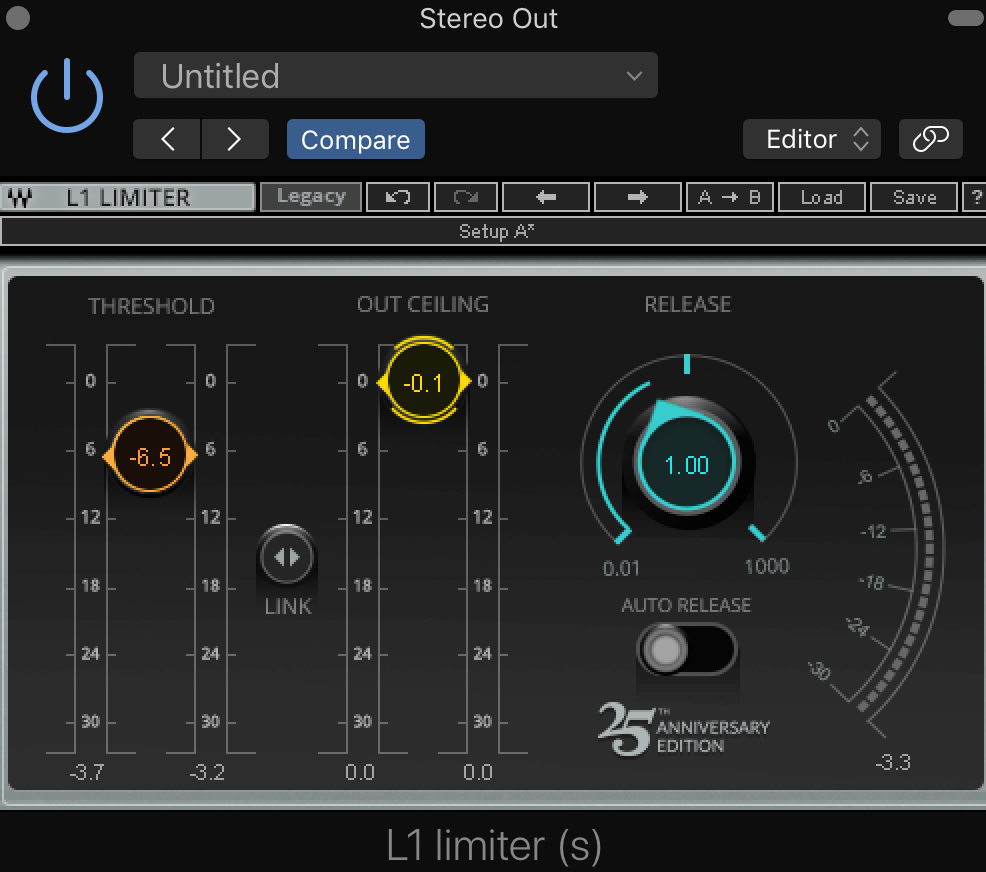Click the left arrow previous preset button
The width and height of the screenshot is (986, 872).
(x=546, y=197)
